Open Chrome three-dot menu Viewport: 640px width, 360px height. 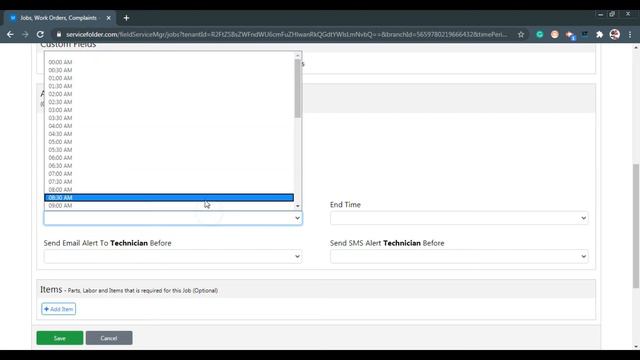630,35
